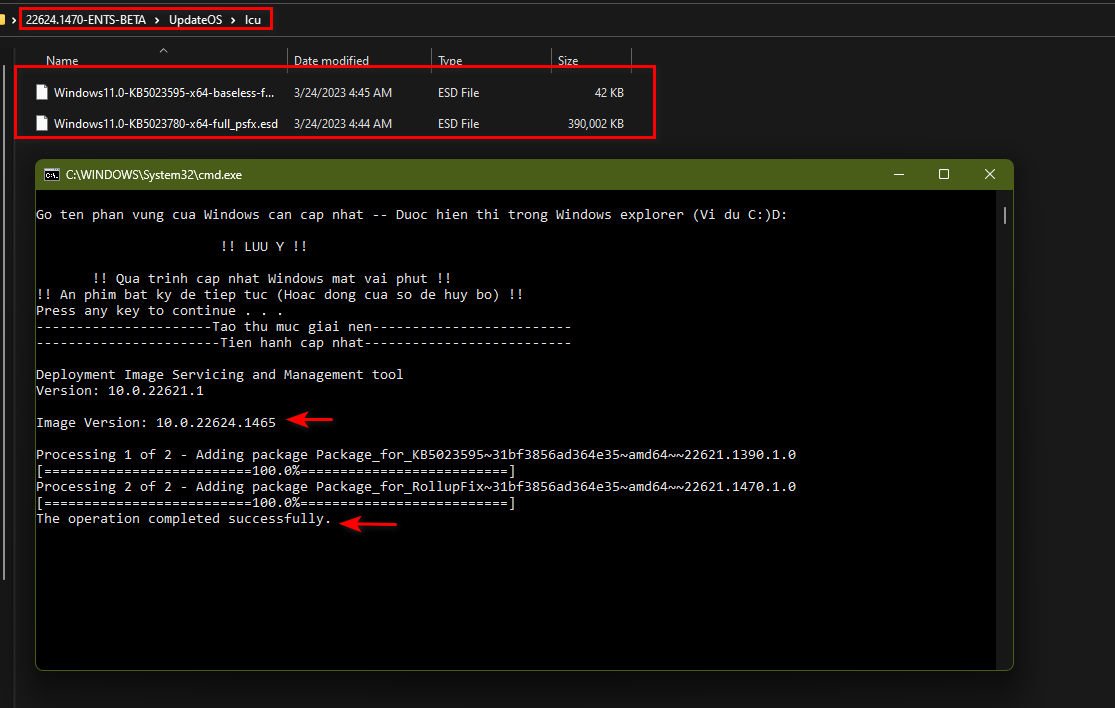Expand chevron after UpdateOS breadcrumb
The height and width of the screenshot is (708, 1115).
(233, 20)
